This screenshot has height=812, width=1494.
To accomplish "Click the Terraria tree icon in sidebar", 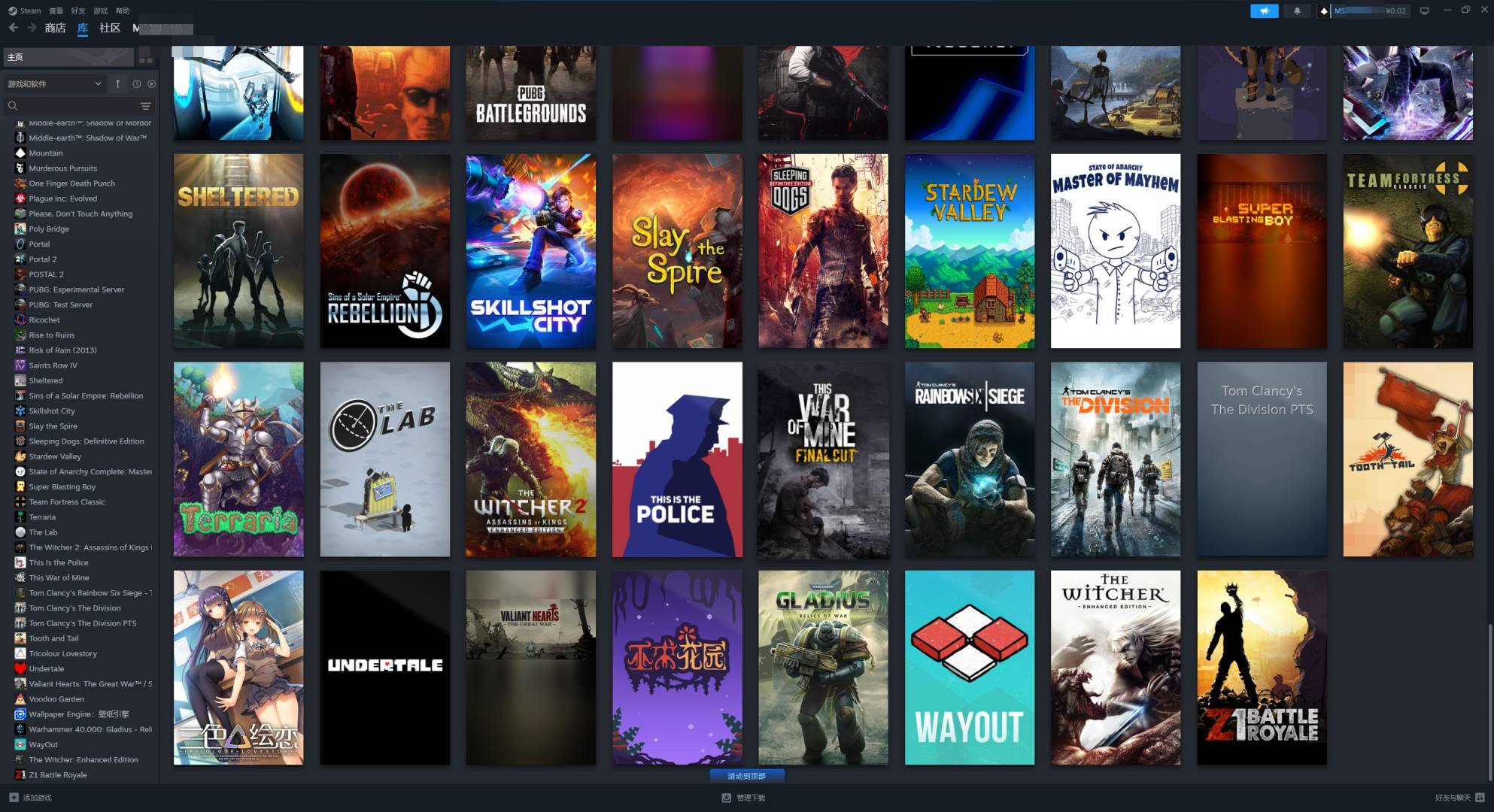I will tap(20, 517).
